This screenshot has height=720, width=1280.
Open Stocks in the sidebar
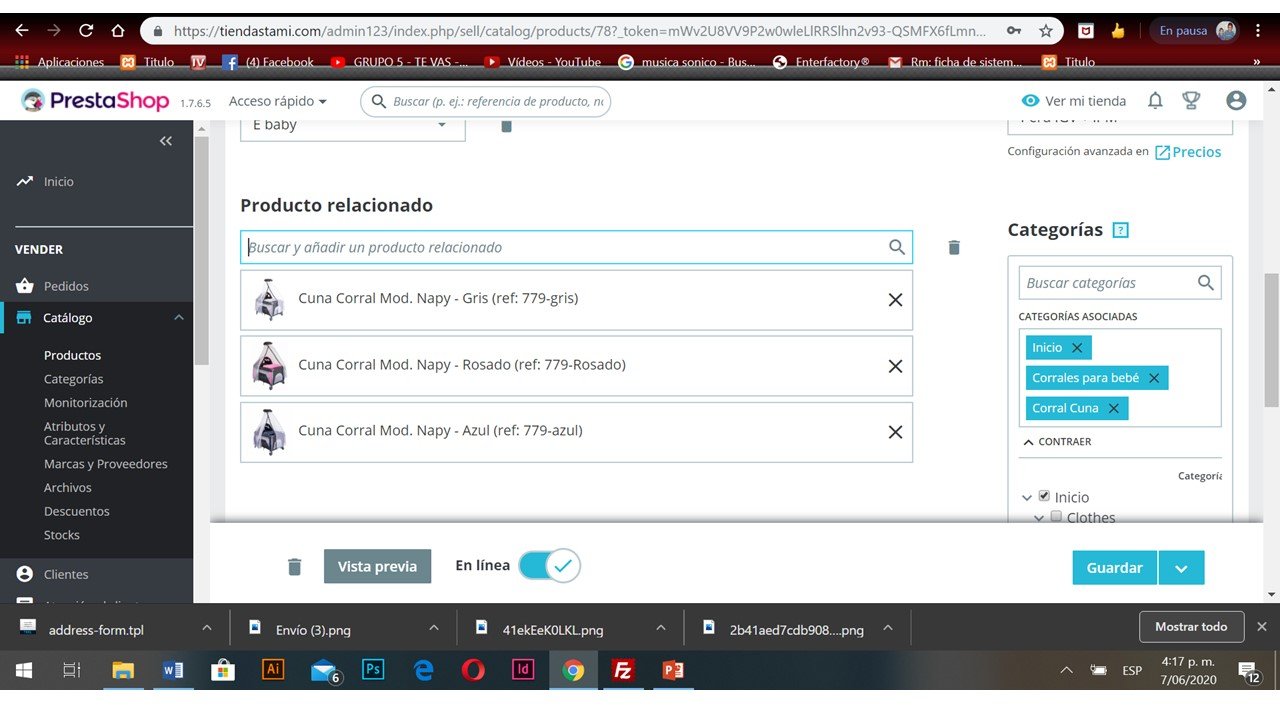[x=62, y=535]
